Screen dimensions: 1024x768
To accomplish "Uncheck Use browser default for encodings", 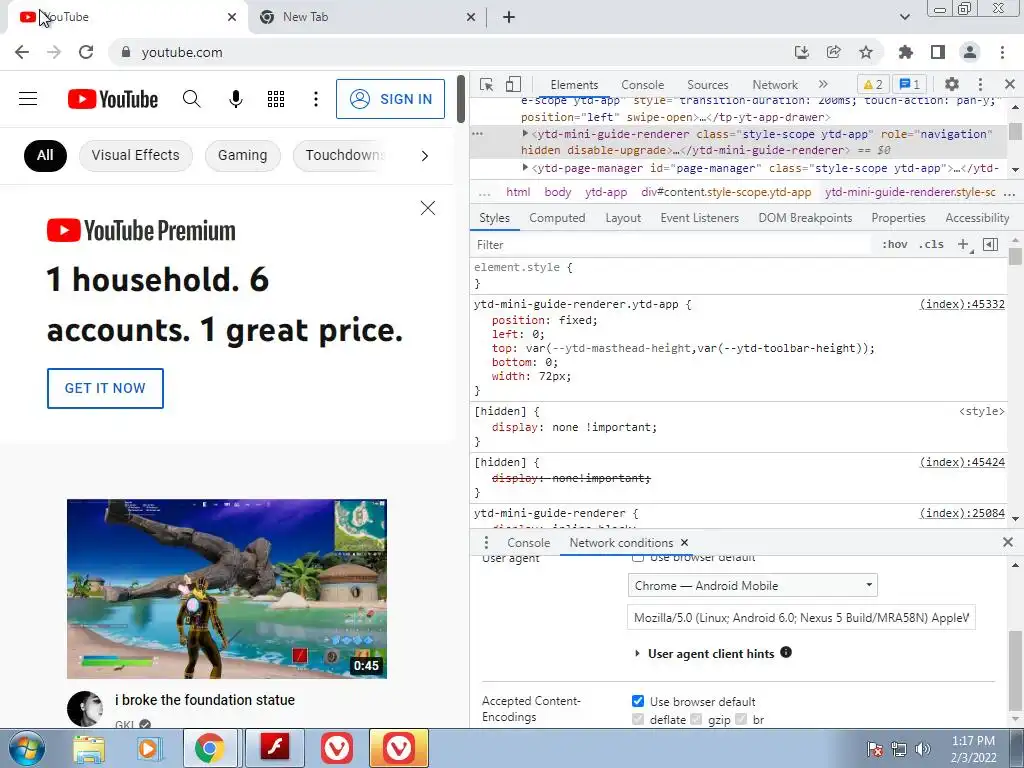I will pyautogui.click(x=638, y=701).
